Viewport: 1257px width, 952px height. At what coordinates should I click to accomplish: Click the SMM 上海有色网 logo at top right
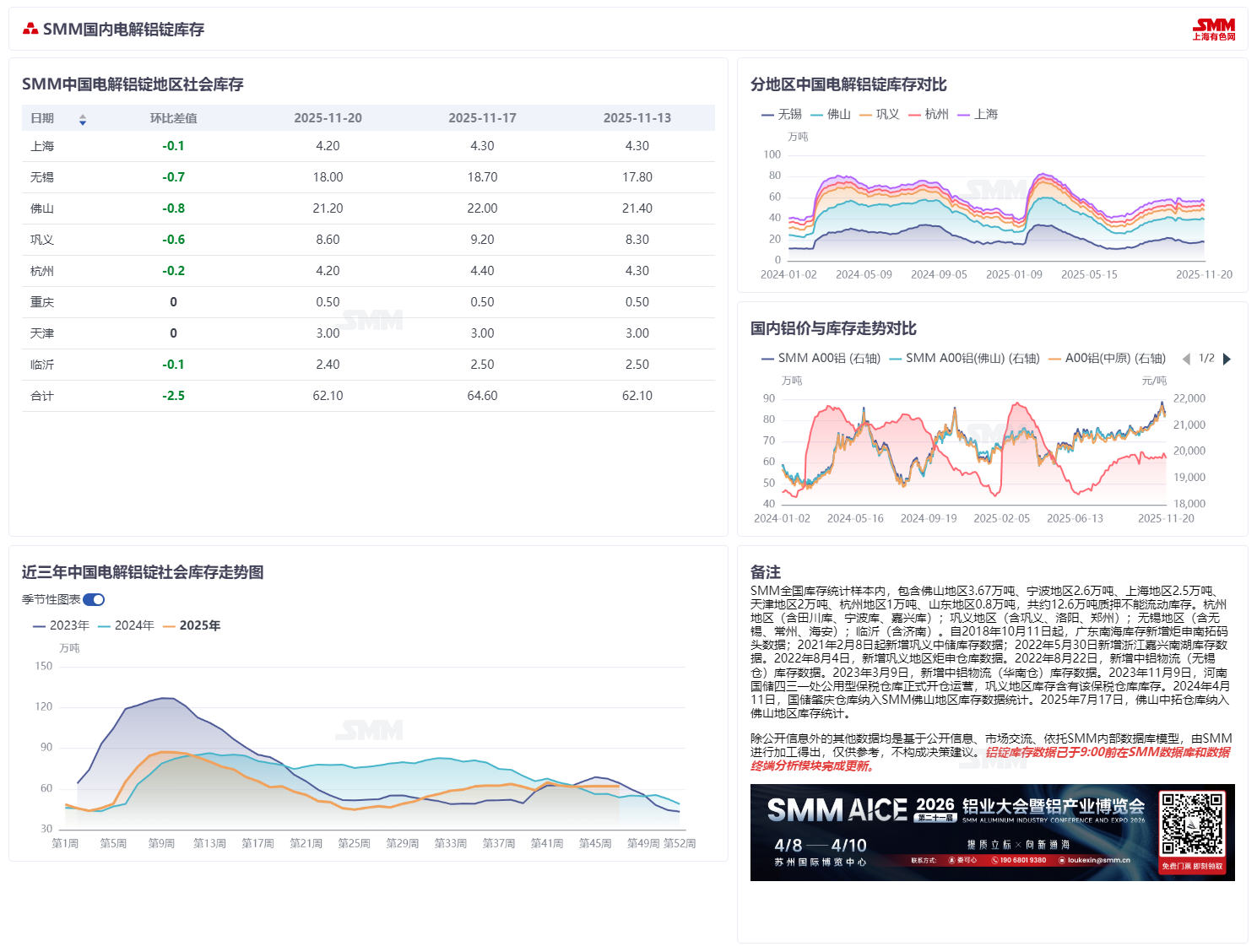point(1214,28)
